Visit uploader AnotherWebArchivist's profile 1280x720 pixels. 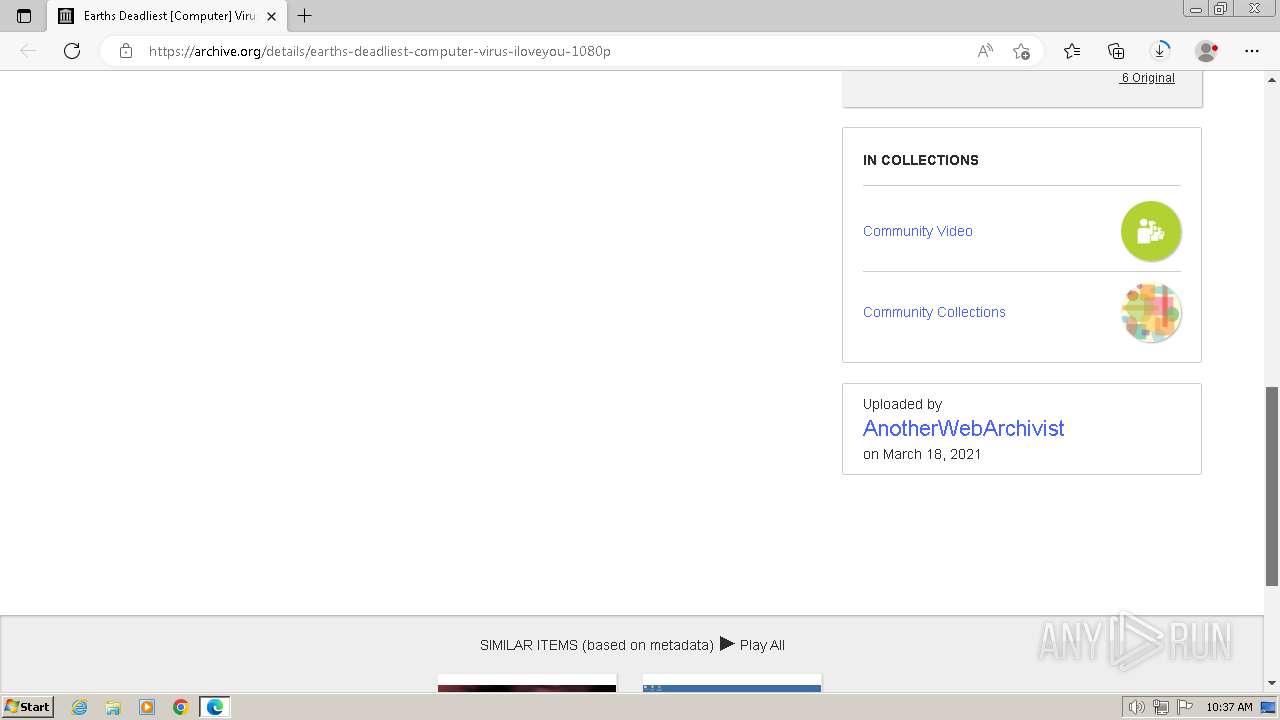tap(963, 428)
